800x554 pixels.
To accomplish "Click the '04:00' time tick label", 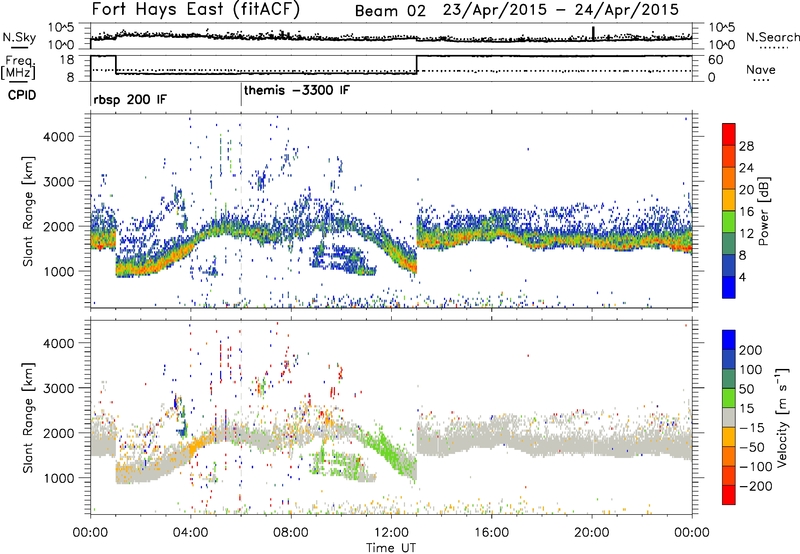I will [x=190, y=533].
